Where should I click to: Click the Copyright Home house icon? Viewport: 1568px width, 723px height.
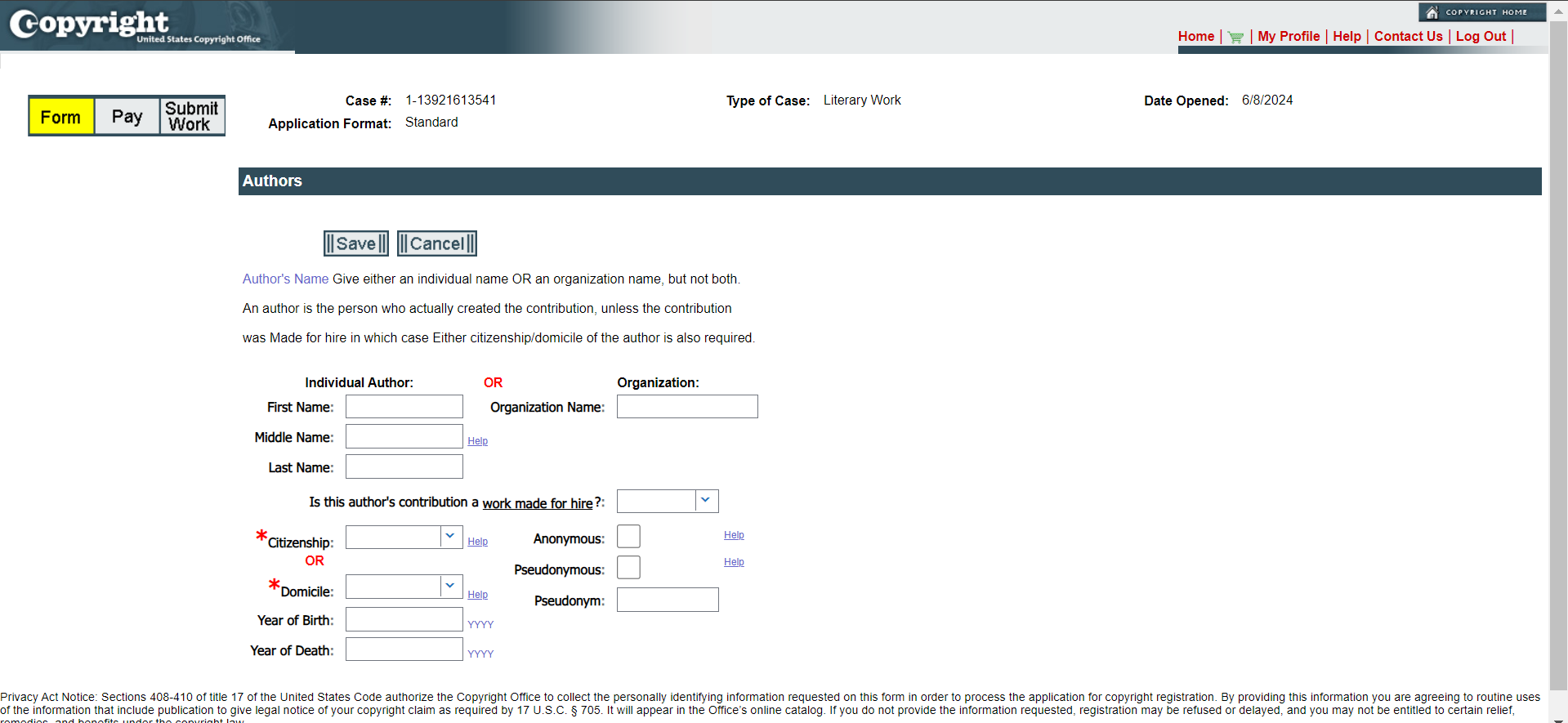[x=1432, y=12]
